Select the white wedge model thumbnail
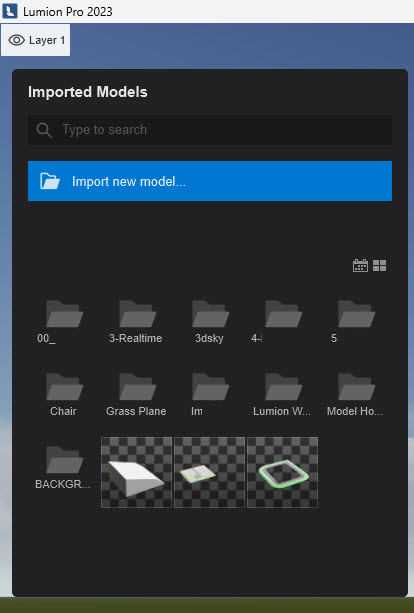The height and width of the screenshot is (613, 414). (136, 472)
